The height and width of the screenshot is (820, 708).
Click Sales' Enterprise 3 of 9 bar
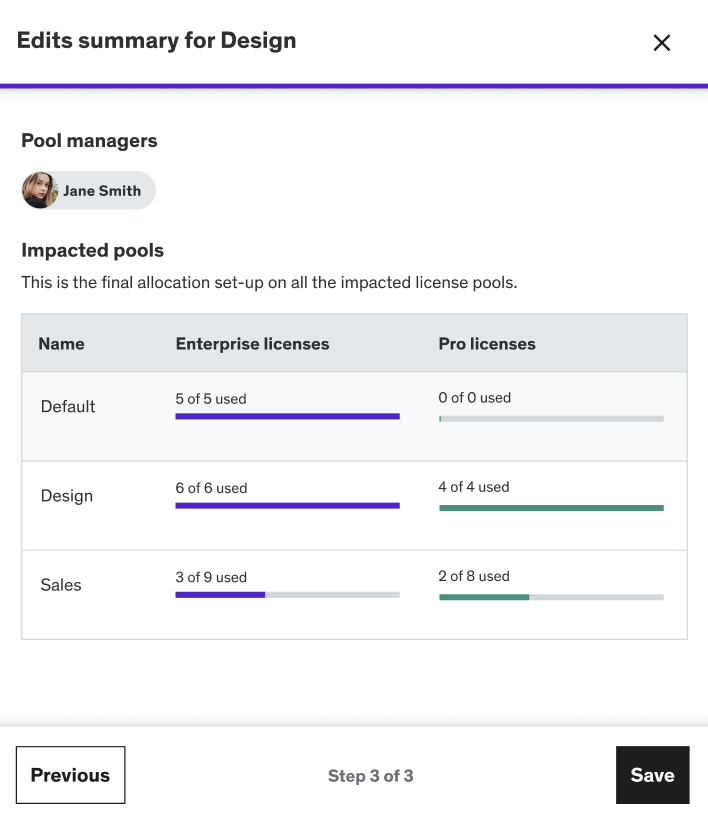pyautogui.click(x=287, y=595)
